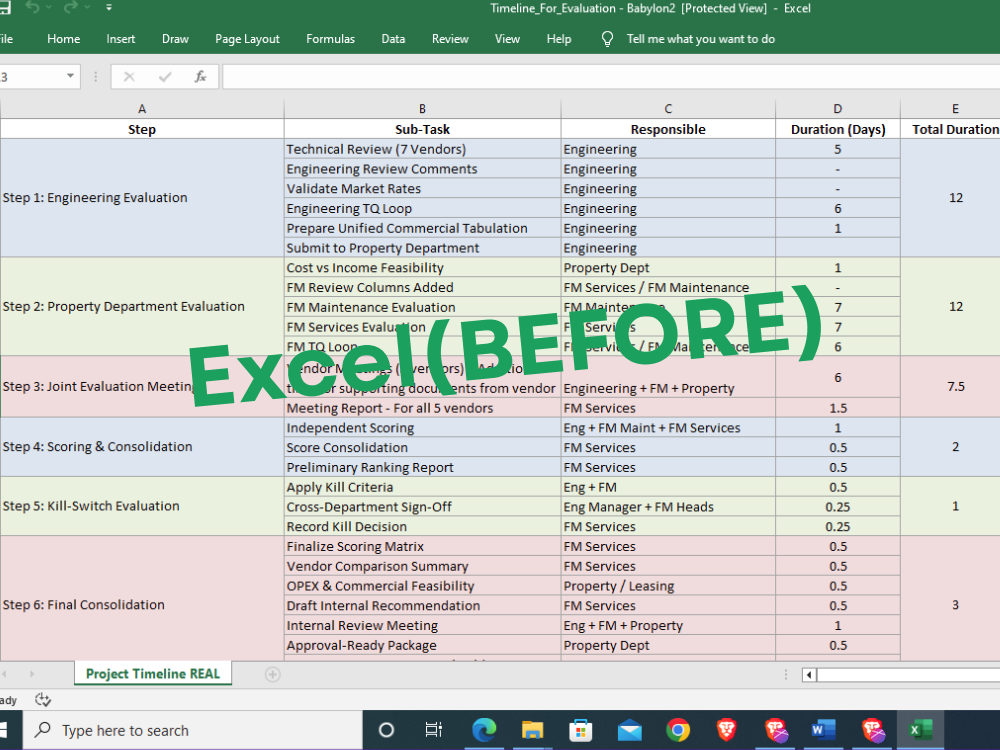Launch Google Chrome from taskbar
The width and height of the screenshot is (1000, 750).
pos(678,730)
